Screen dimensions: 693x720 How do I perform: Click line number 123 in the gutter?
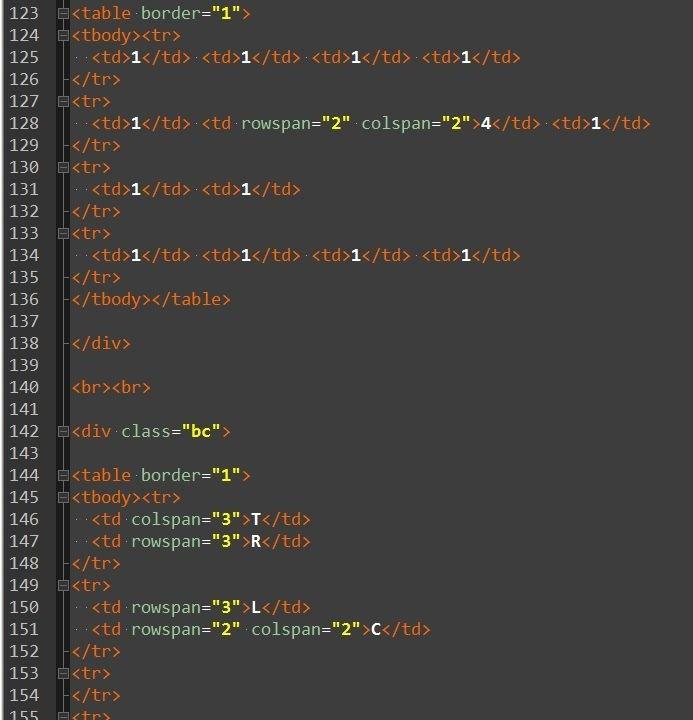pyautogui.click(x=24, y=13)
